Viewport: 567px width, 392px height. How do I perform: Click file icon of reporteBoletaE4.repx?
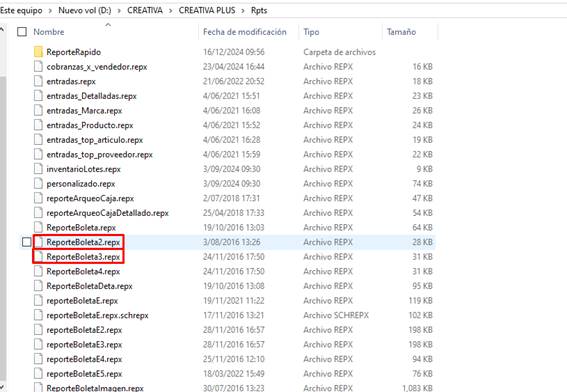coord(38,359)
